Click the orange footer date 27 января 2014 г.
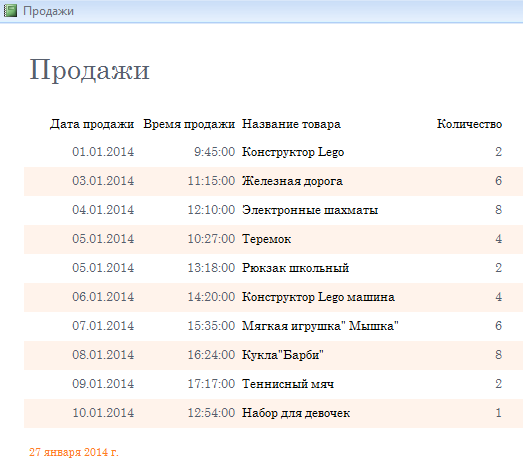 click(x=74, y=452)
